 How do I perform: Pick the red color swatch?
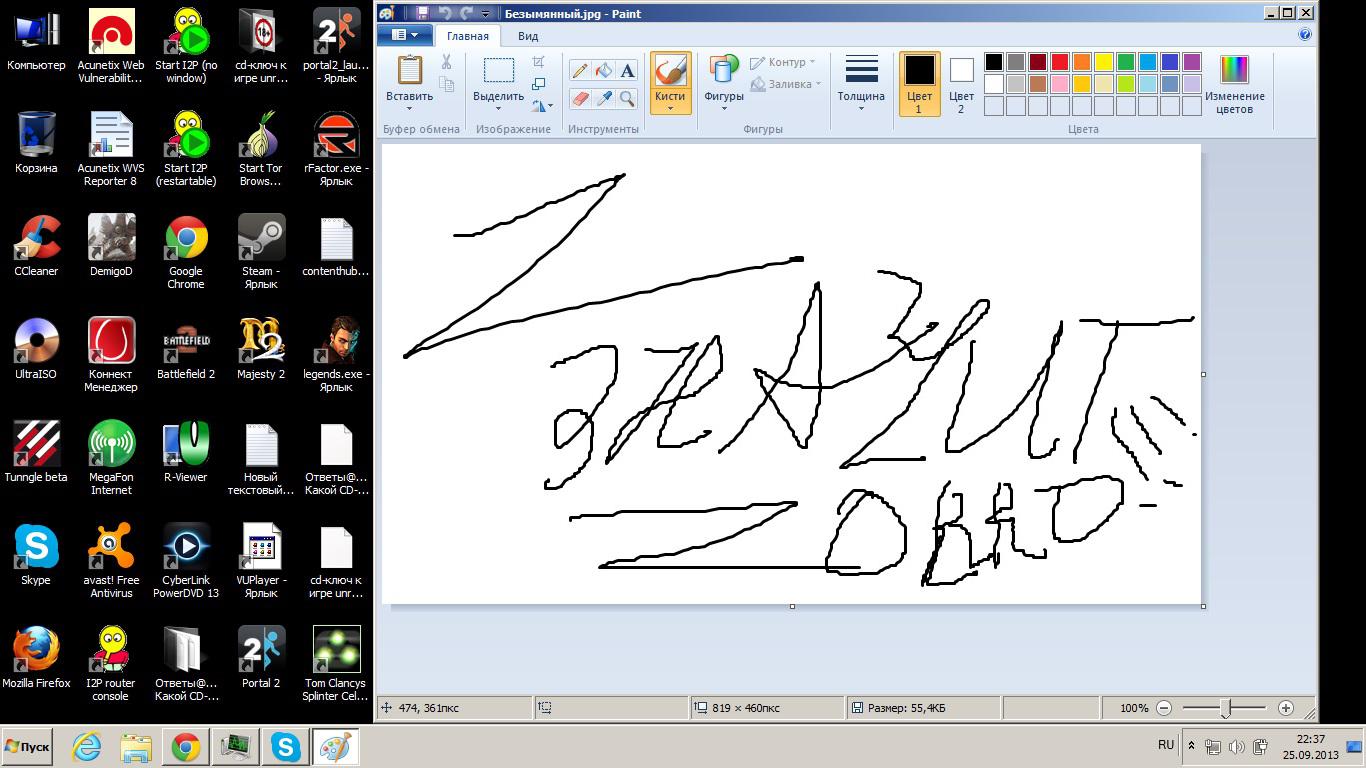1060,62
